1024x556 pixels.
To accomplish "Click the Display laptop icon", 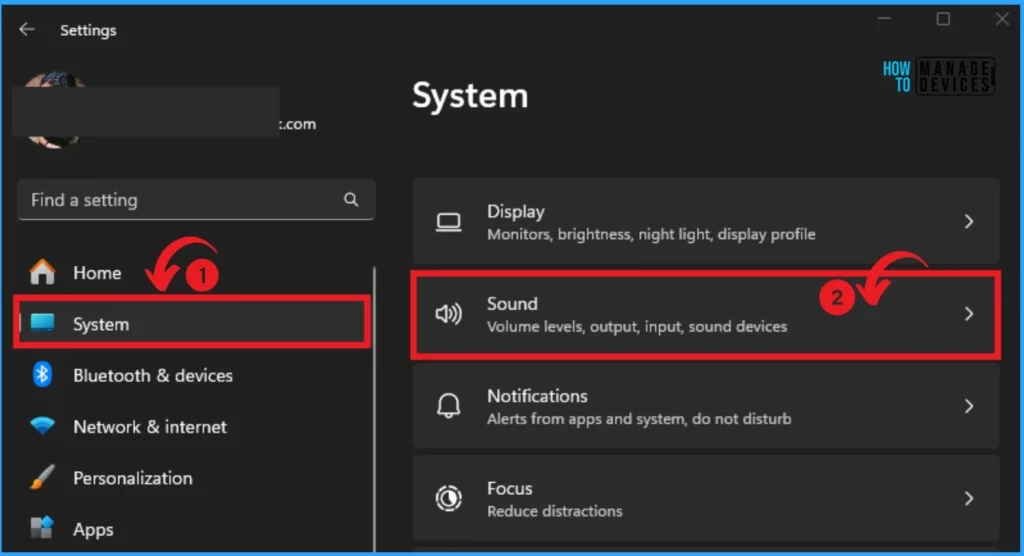I will pos(449,222).
